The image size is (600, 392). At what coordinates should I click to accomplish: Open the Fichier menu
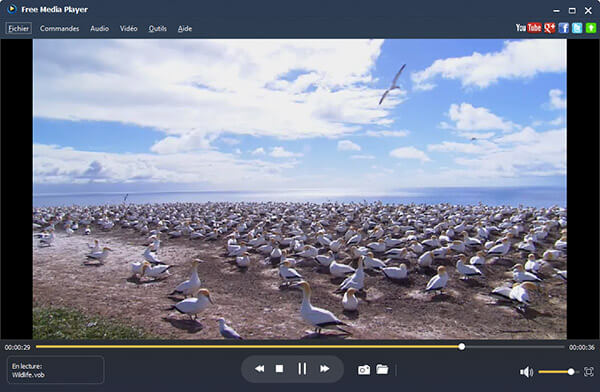click(18, 28)
